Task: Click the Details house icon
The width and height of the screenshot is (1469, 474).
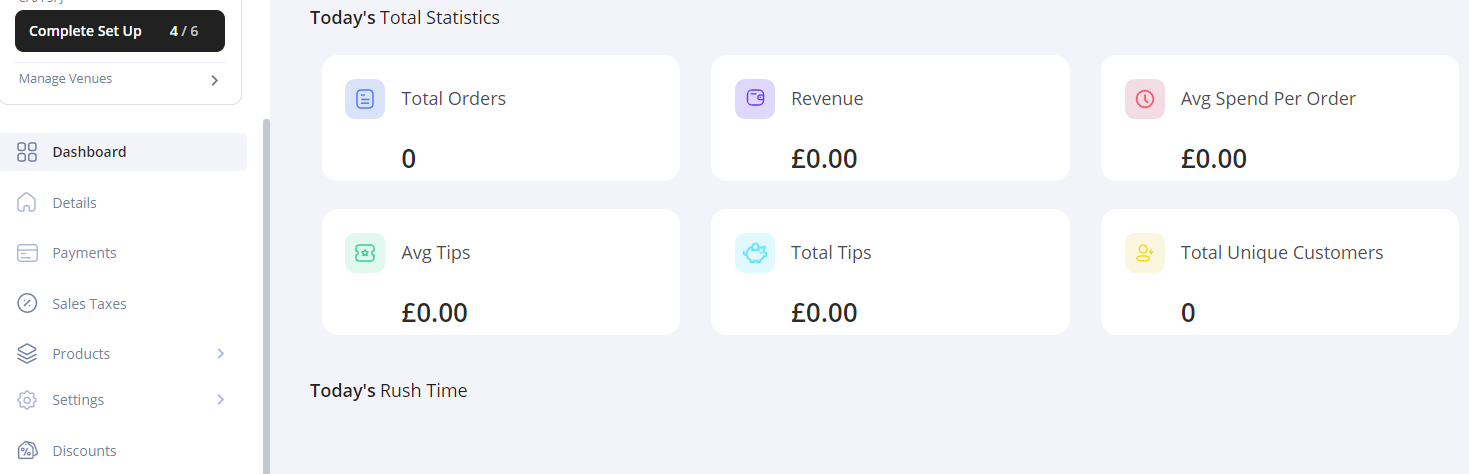Action: (28, 203)
